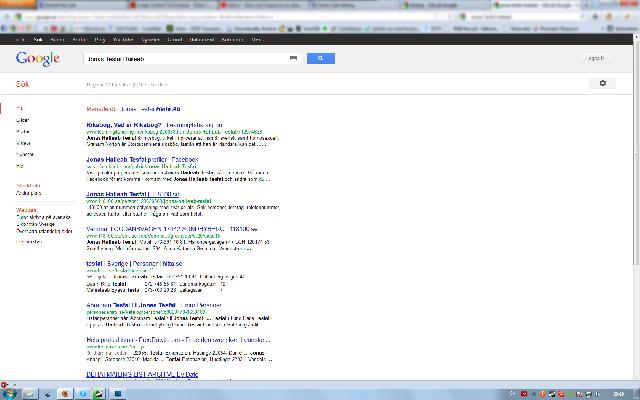Screen dimensions: 640x400
Task: Click the Logga in button
Action: click(x=595, y=58)
